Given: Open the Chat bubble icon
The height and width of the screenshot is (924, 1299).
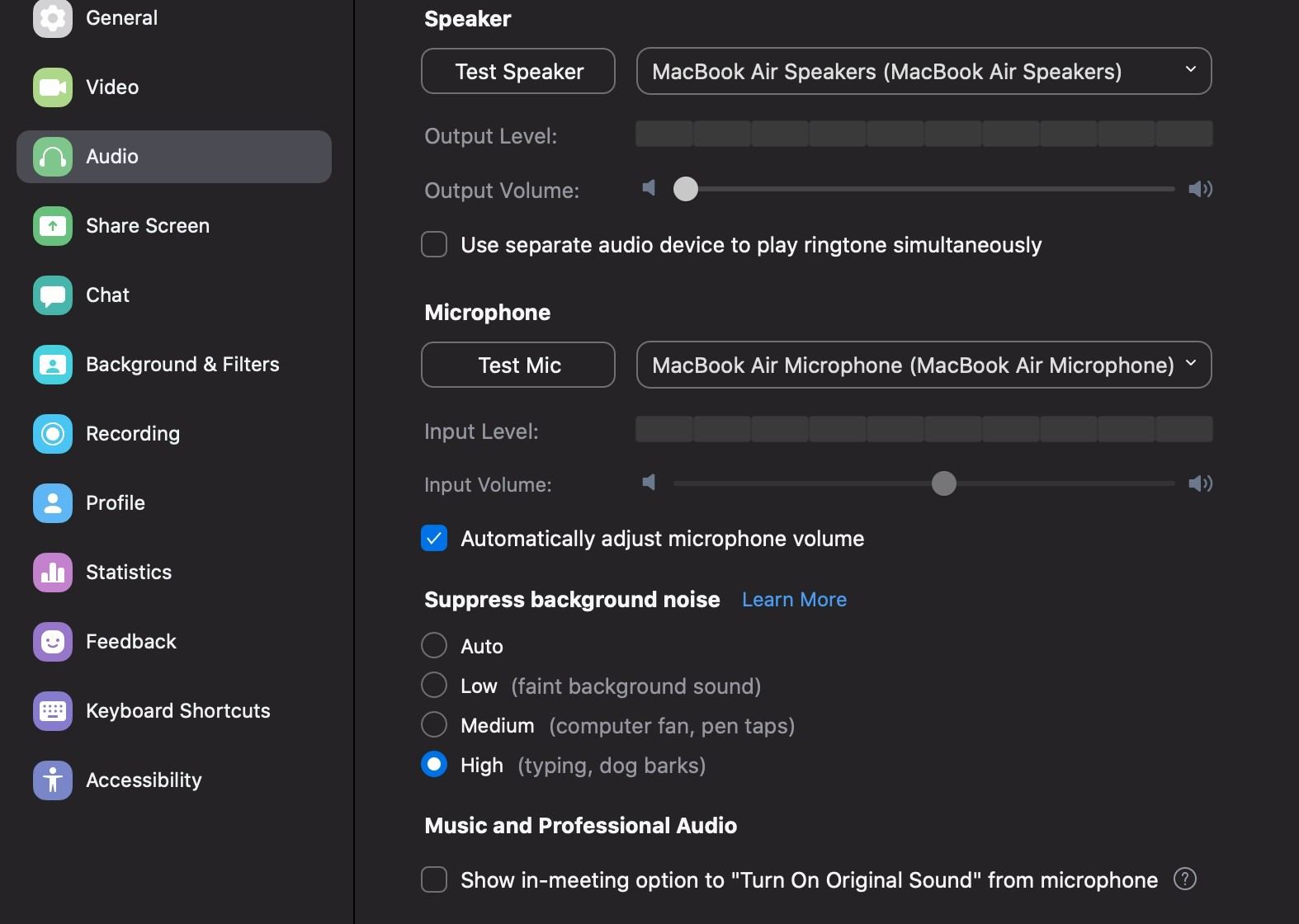Looking at the screenshot, I should coord(53,295).
